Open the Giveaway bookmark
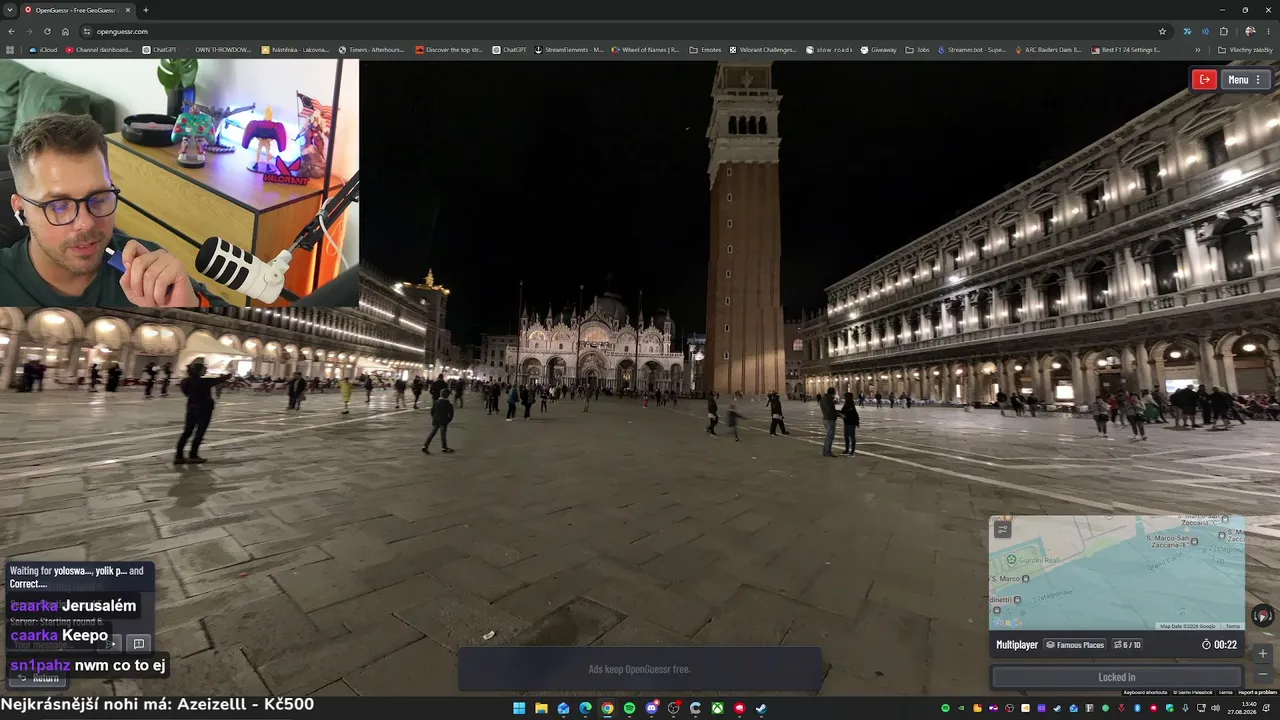The height and width of the screenshot is (720, 1280). coord(878,49)
